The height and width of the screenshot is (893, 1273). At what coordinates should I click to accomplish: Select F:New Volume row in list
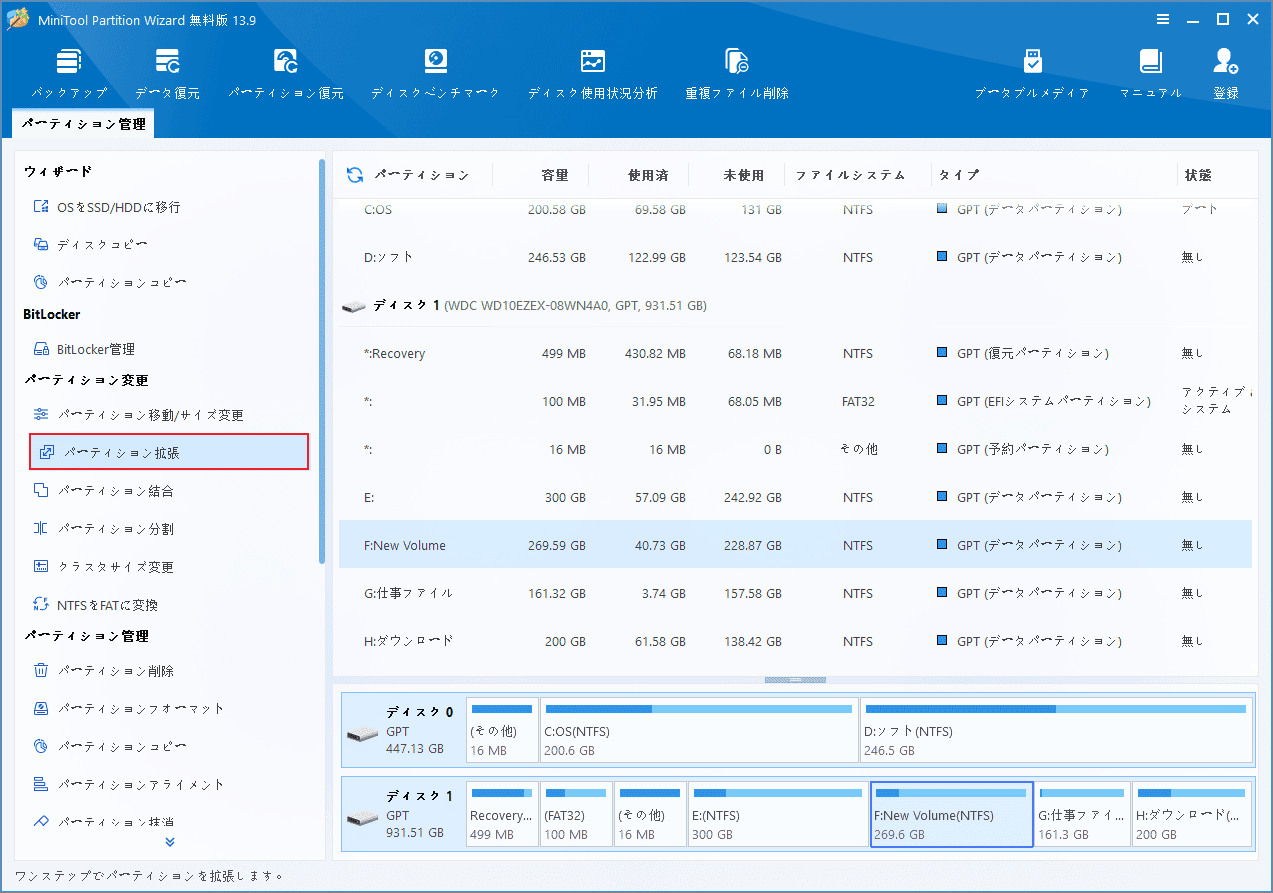795,545
